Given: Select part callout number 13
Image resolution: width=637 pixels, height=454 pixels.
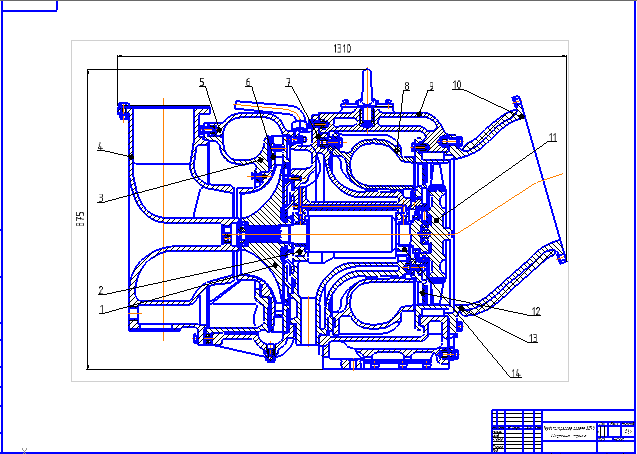Looking at the screenshot, I should pyautogui.click(x=533, y=339).
